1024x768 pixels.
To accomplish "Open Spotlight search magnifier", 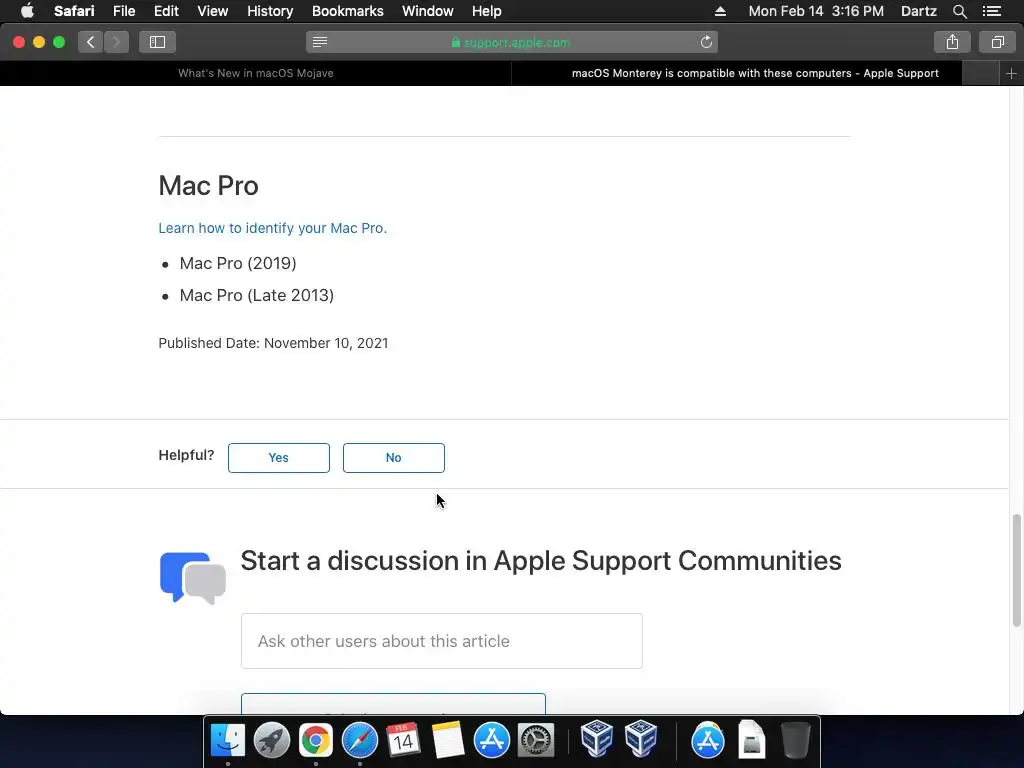I will 959,11.
